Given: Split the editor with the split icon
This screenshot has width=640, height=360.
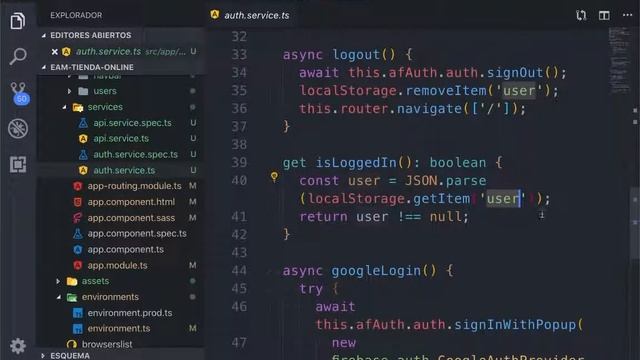Looking at the screenshot, I should coord(604,16).
